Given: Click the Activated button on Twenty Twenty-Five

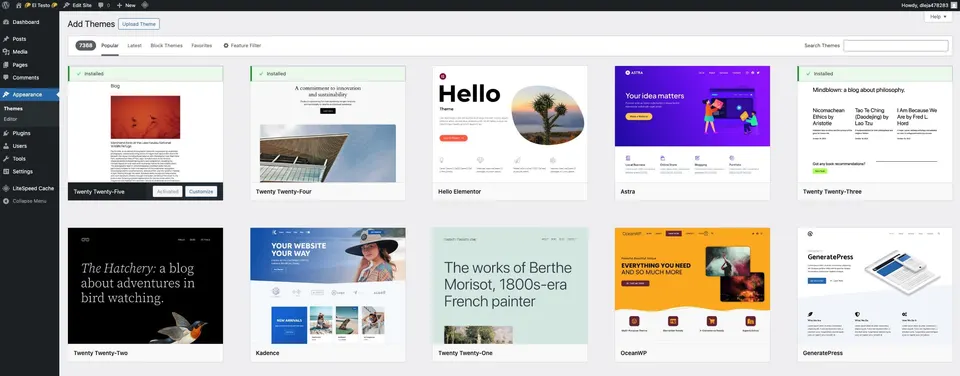Looking at the screenshot, I should coord(167,192).
